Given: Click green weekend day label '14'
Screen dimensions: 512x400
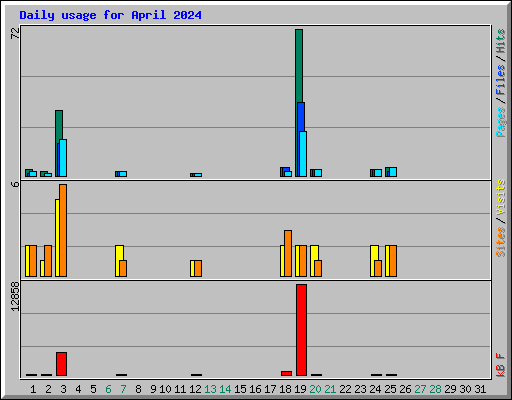Looking at the screenshot, I should tap(225, 389).
